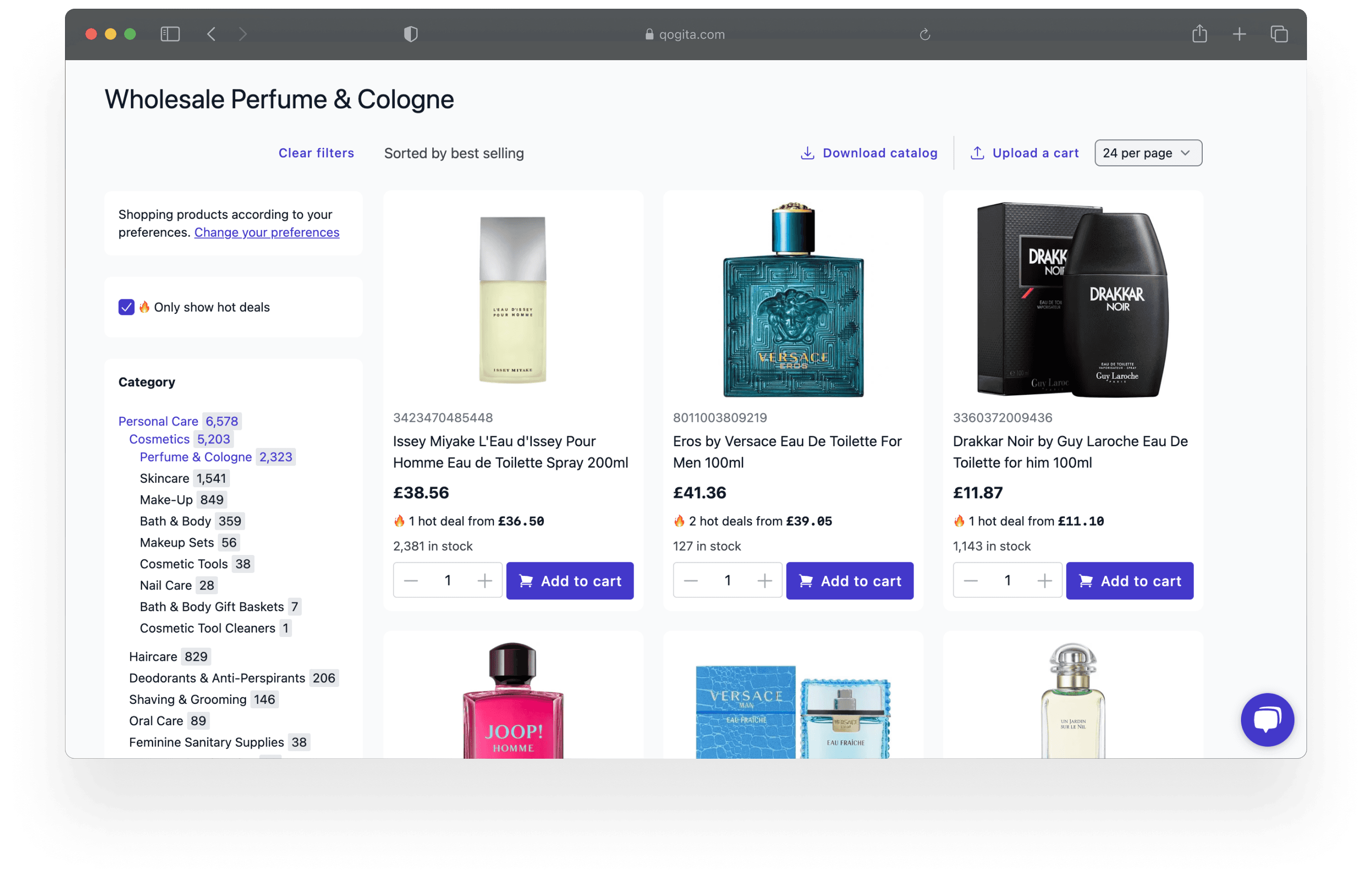Decrease quantity for Issey Miyake
This screenshot has width=1372, height=880.
[411, 581]
